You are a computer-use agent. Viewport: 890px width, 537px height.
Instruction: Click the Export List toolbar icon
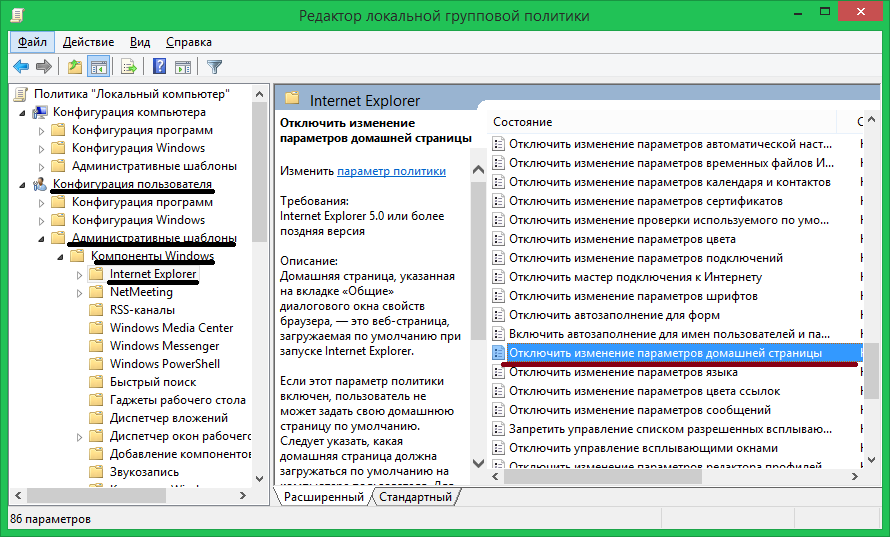(x=129, y=67)
